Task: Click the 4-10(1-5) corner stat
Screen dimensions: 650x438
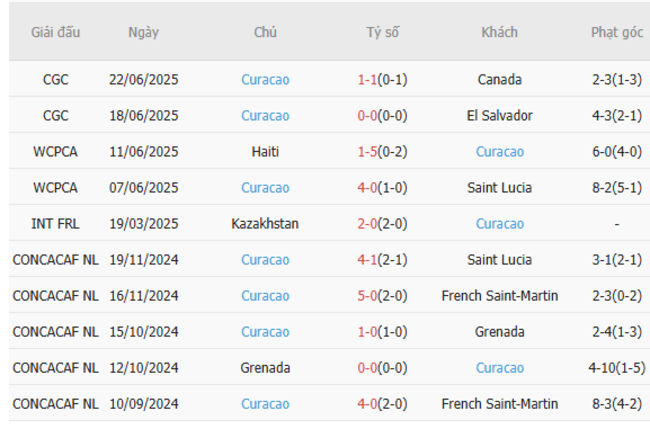Action: [616, 368]
